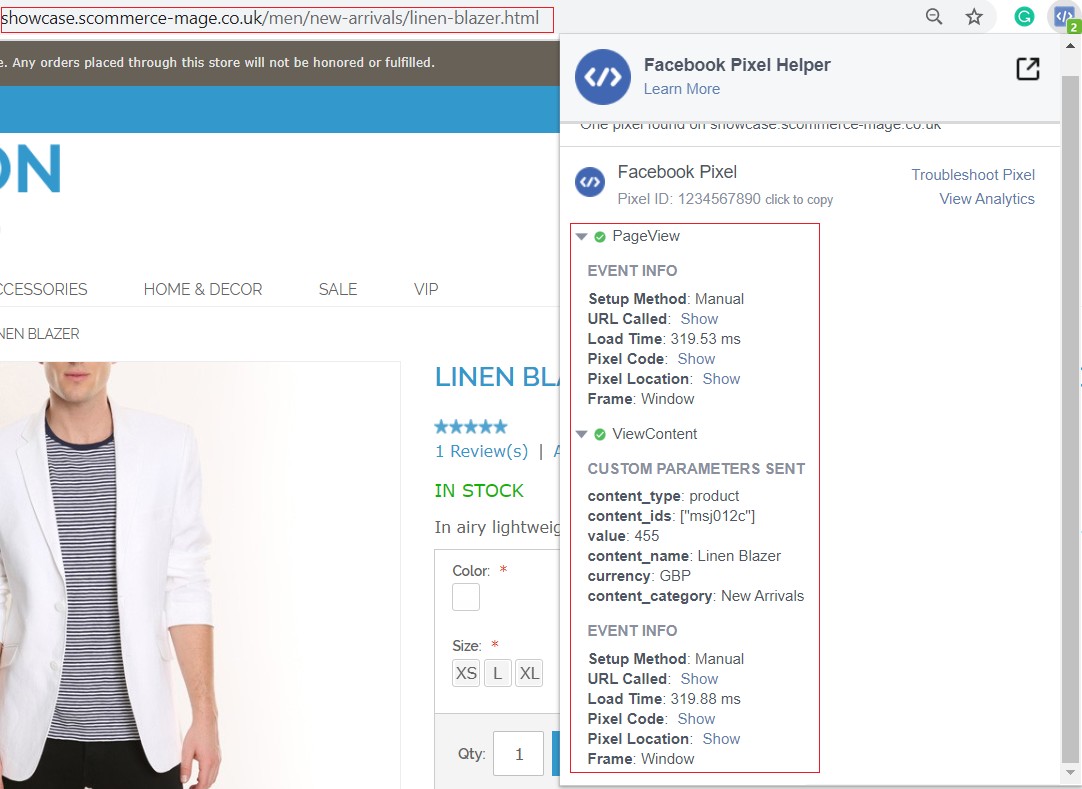Select size L option

[497, 673]
